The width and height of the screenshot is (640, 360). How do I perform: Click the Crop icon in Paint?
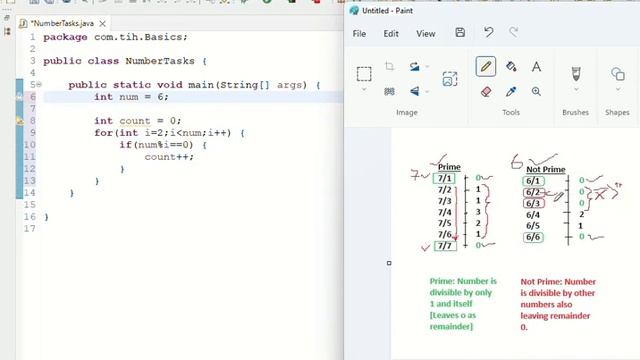tap(389, 66)
